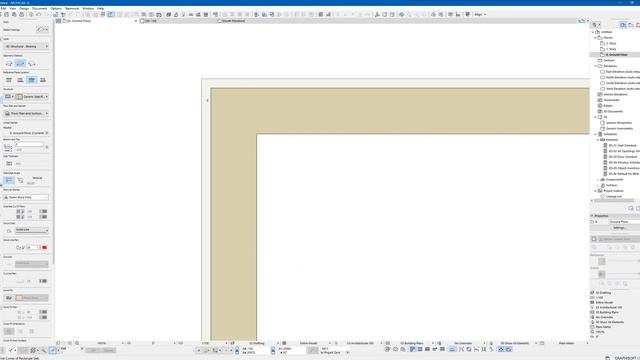Screen dimensions: 640x360
Task: Click the Print icon in toolbar
Action: 22,14
